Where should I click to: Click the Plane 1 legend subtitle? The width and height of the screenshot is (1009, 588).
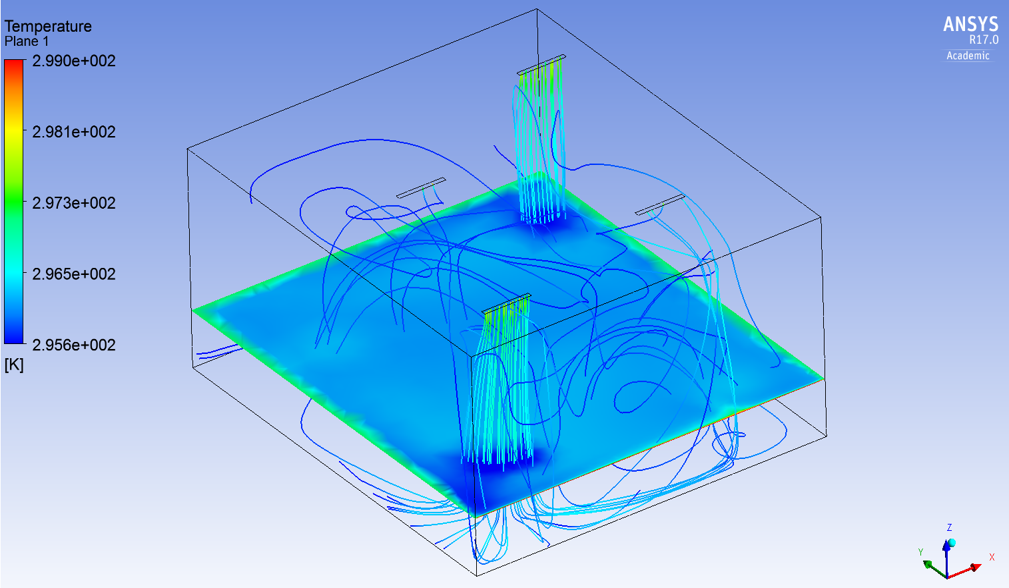pos(26,42)
